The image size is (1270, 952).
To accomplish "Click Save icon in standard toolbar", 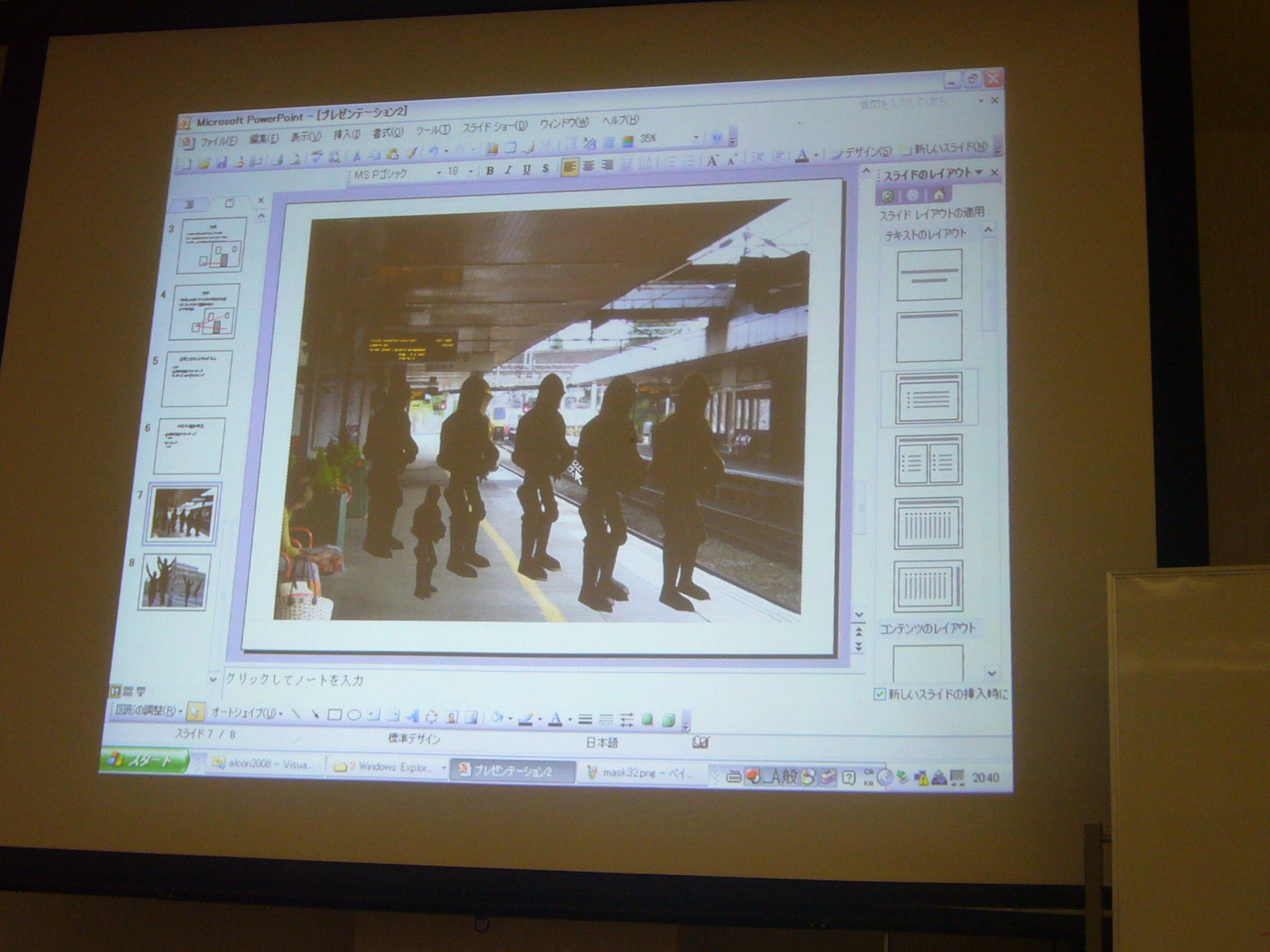I will tap(221, 163).
